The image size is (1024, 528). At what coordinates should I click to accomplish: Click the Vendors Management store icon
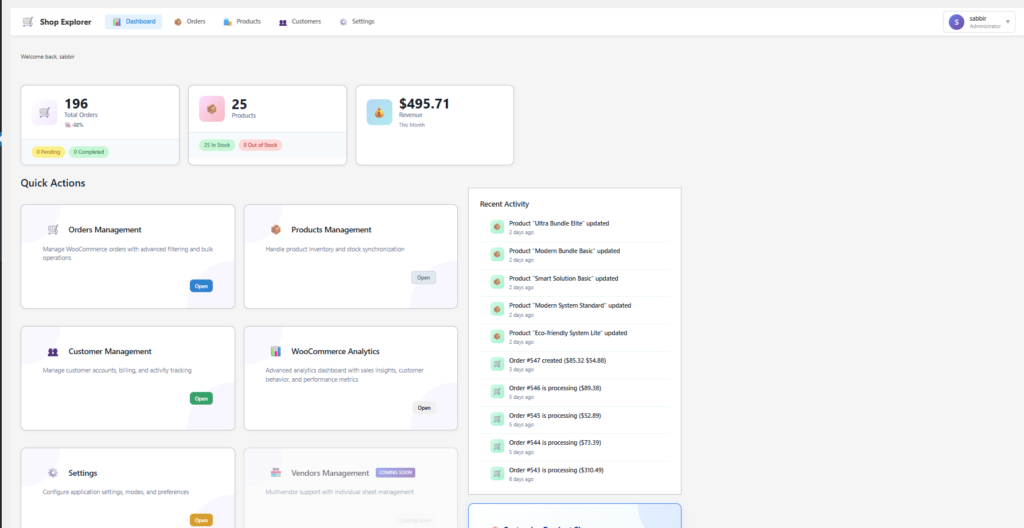tap(276, 472)
